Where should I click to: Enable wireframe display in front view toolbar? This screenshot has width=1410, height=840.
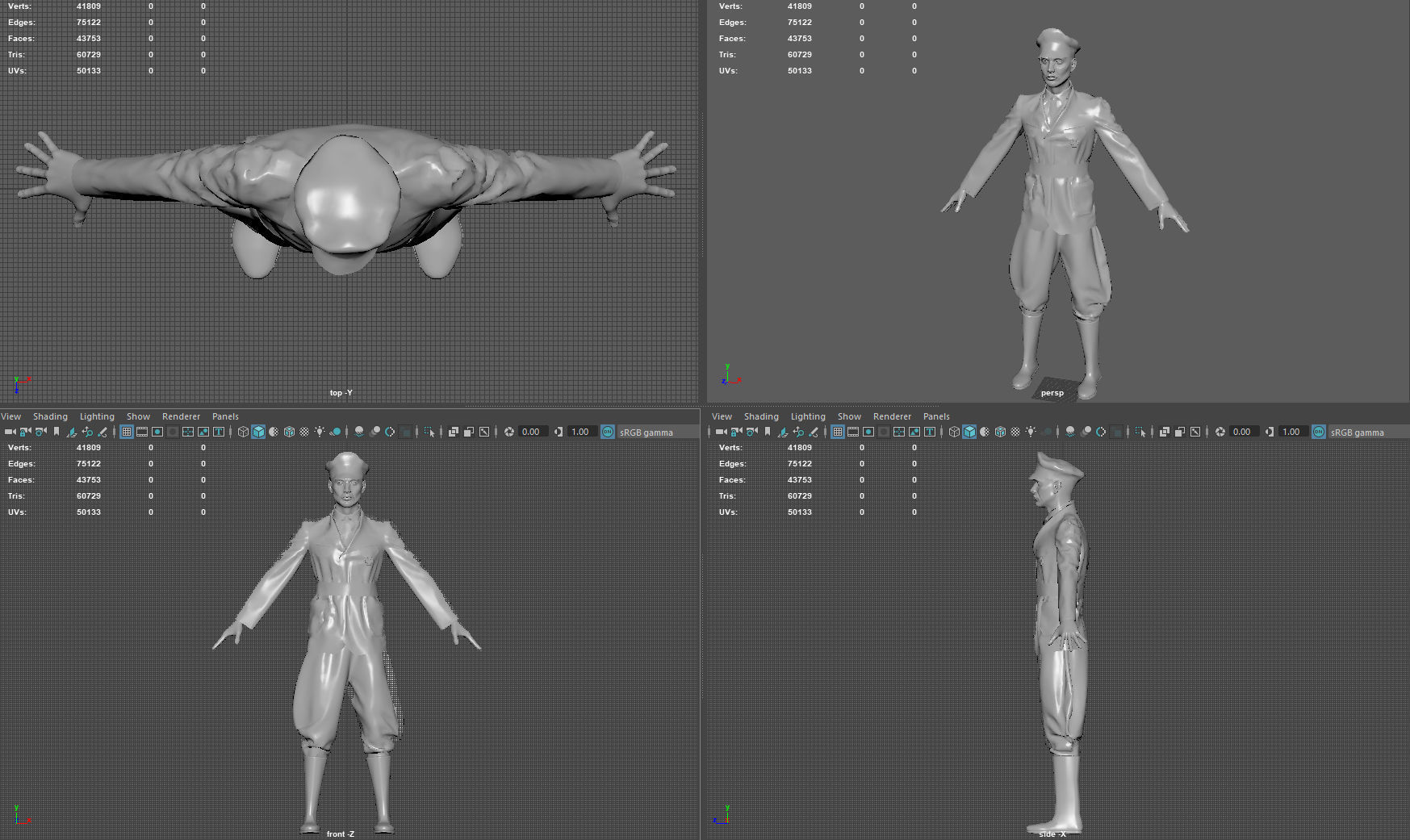243,432
